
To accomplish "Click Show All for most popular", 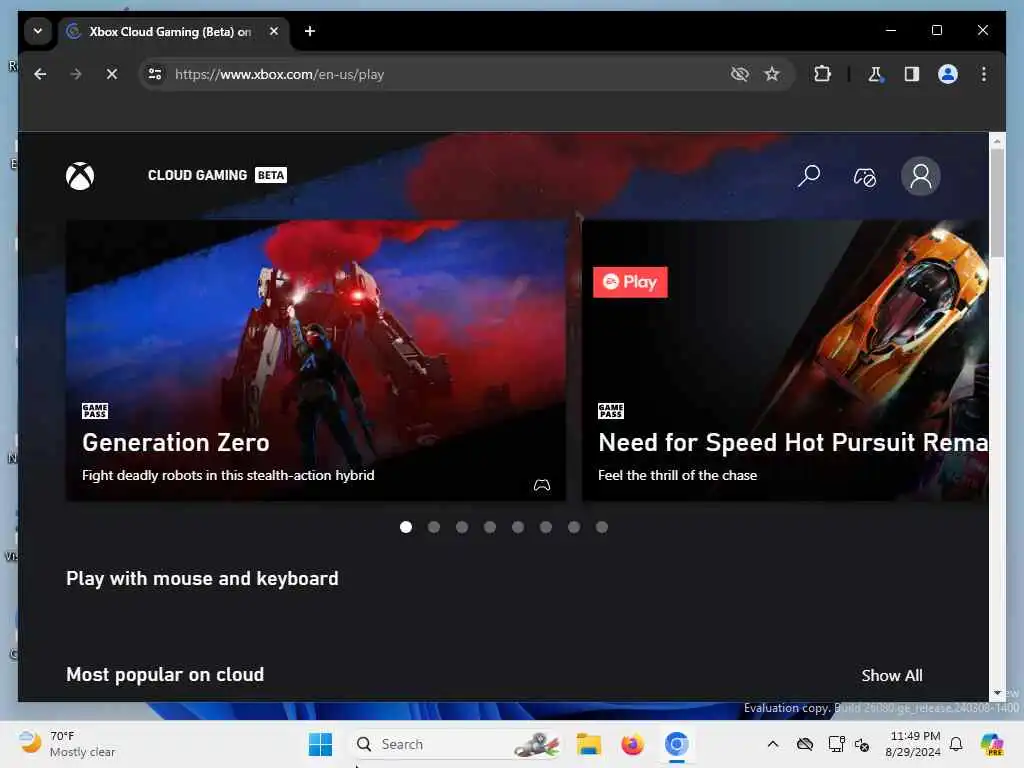I will (891, 675).
